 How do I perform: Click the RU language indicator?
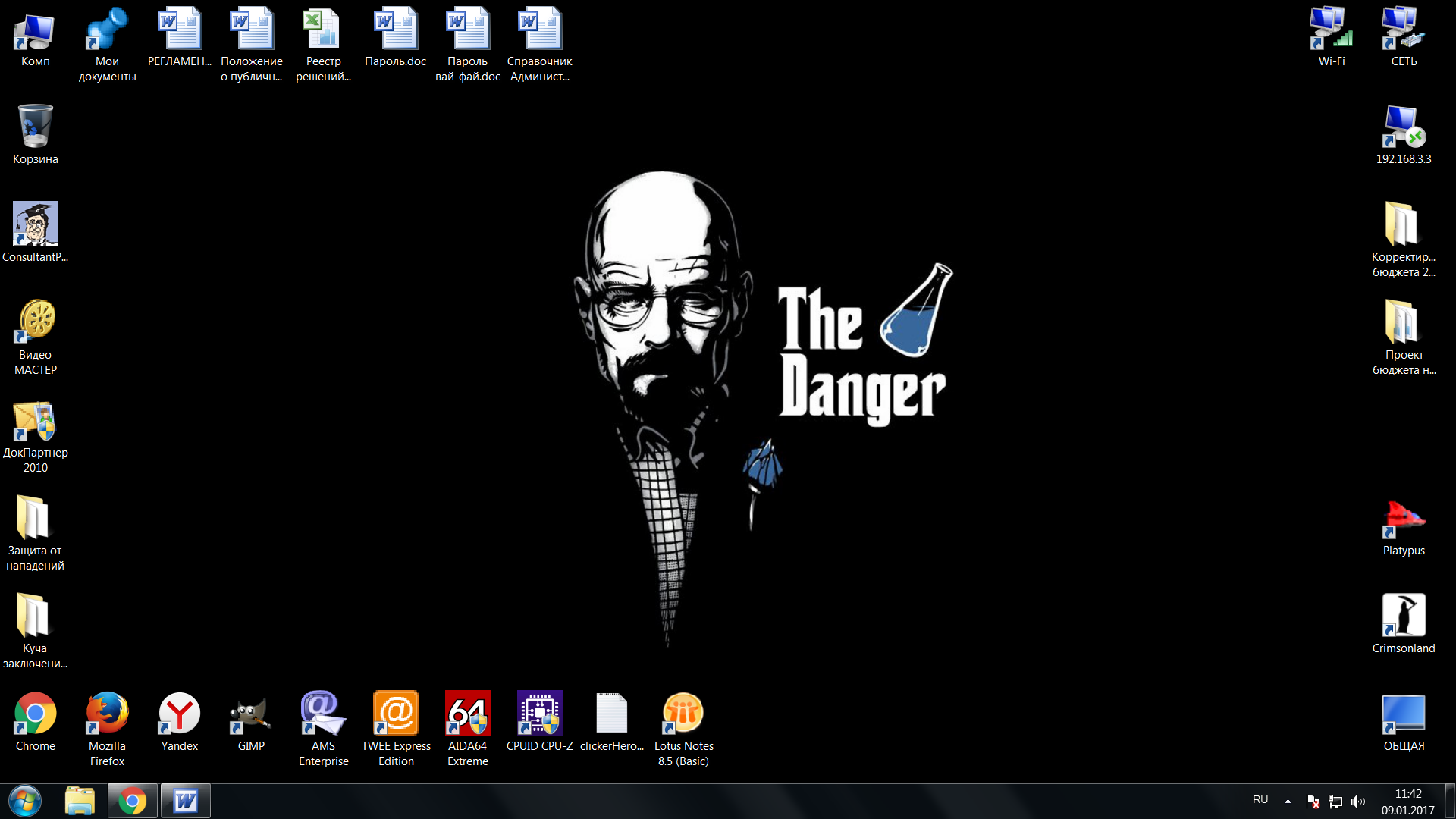tap(1260, 800)
